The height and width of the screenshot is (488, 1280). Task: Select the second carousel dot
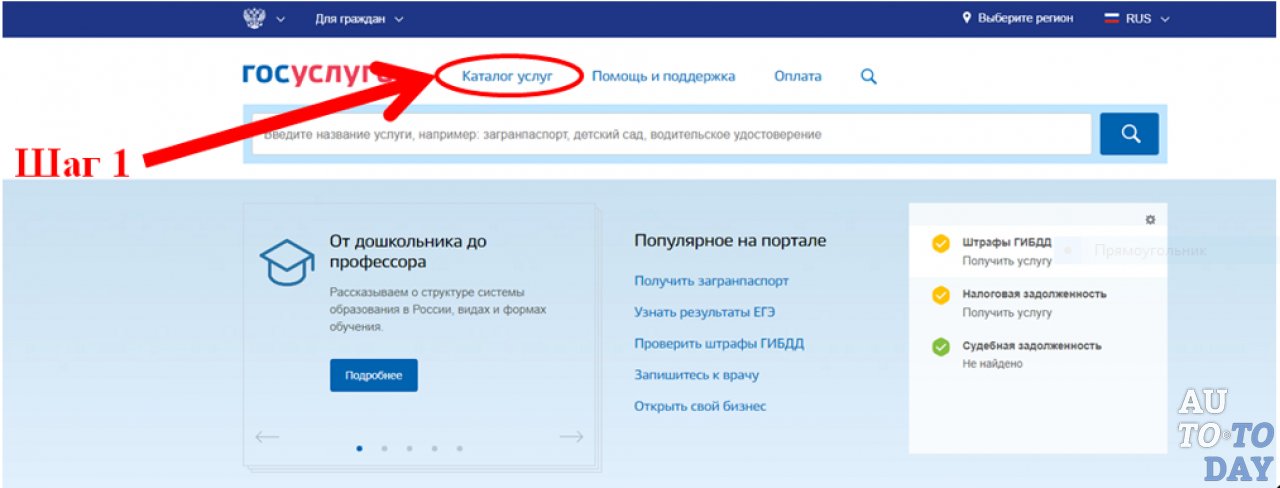tap(385, 448)
